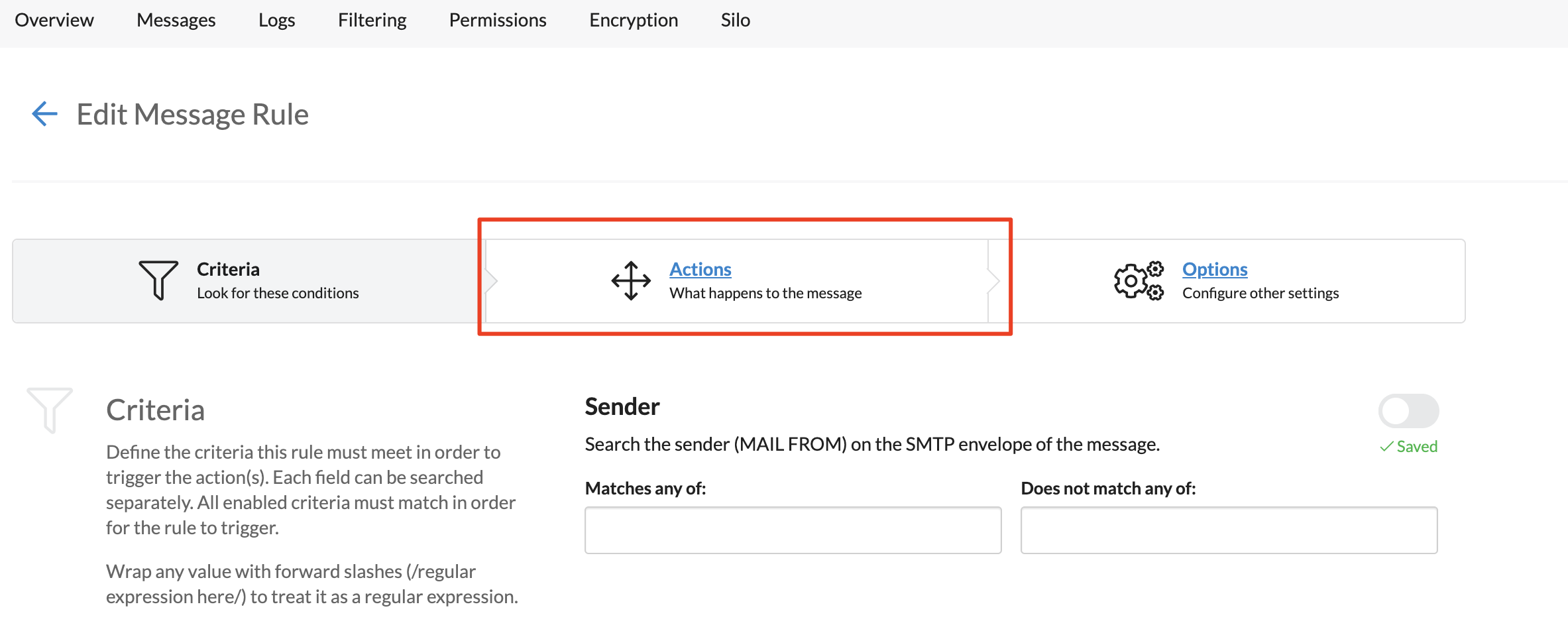Image resolution: width=1568 pixels, height=635 pixels.
Task: Switch to the Messages tab
Action: 176,21
